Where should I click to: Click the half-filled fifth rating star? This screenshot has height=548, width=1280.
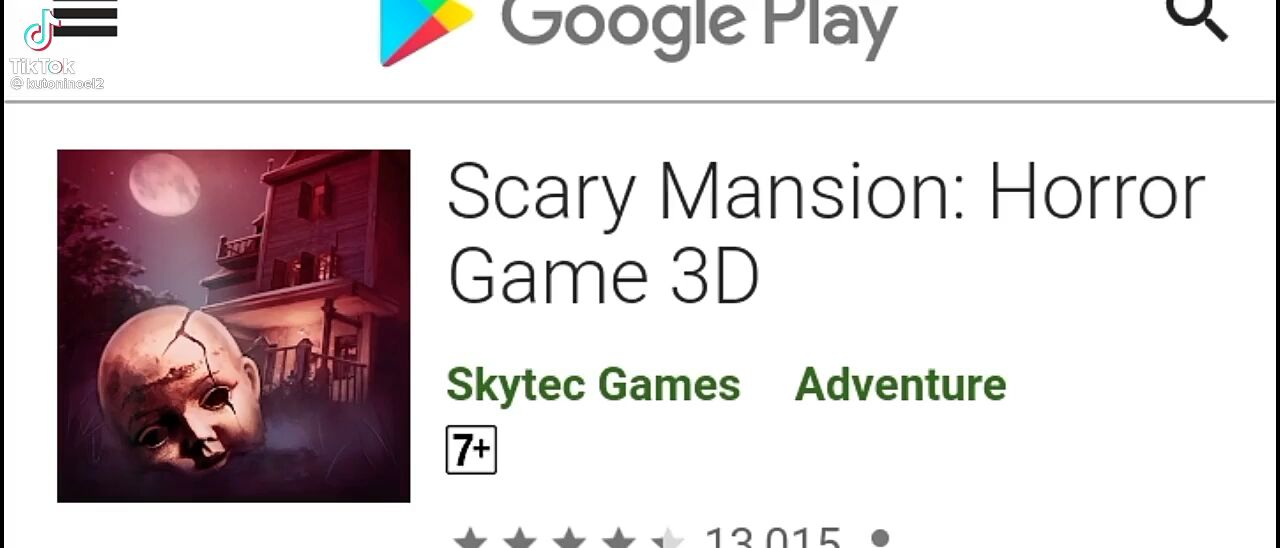click(x=667, y=540)
